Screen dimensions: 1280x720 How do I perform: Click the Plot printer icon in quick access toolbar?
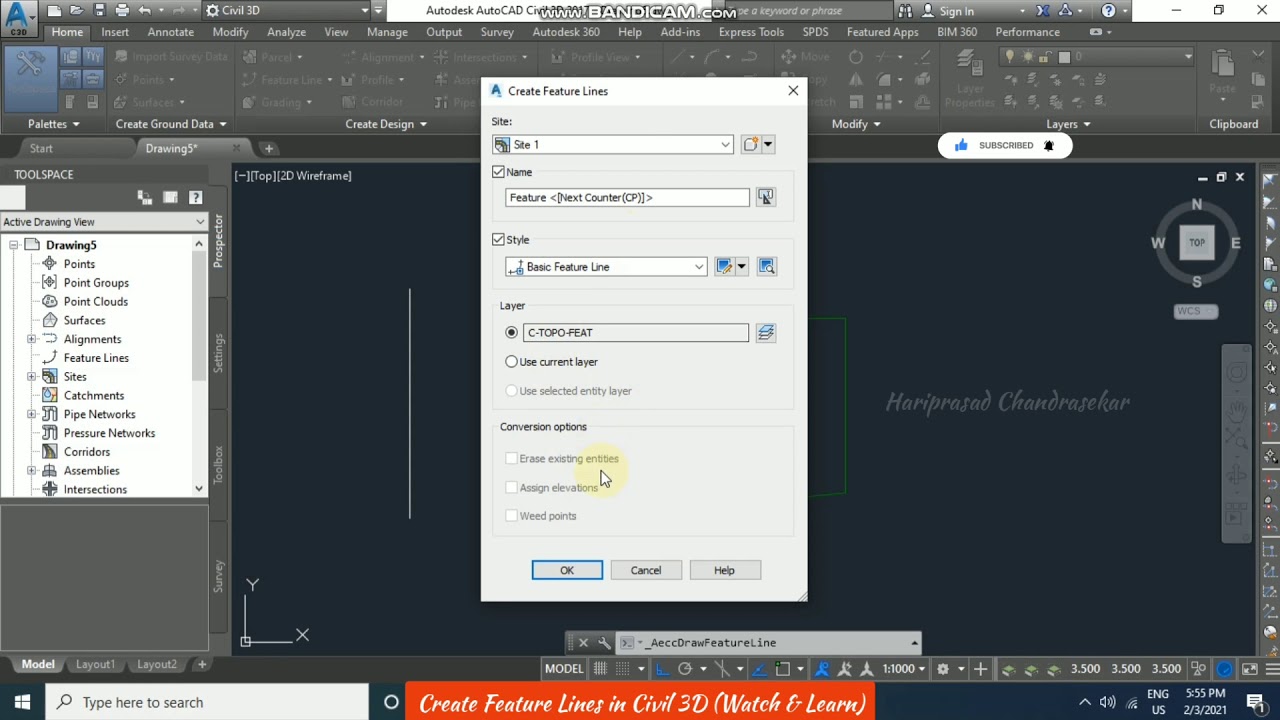tap(122, 11)
